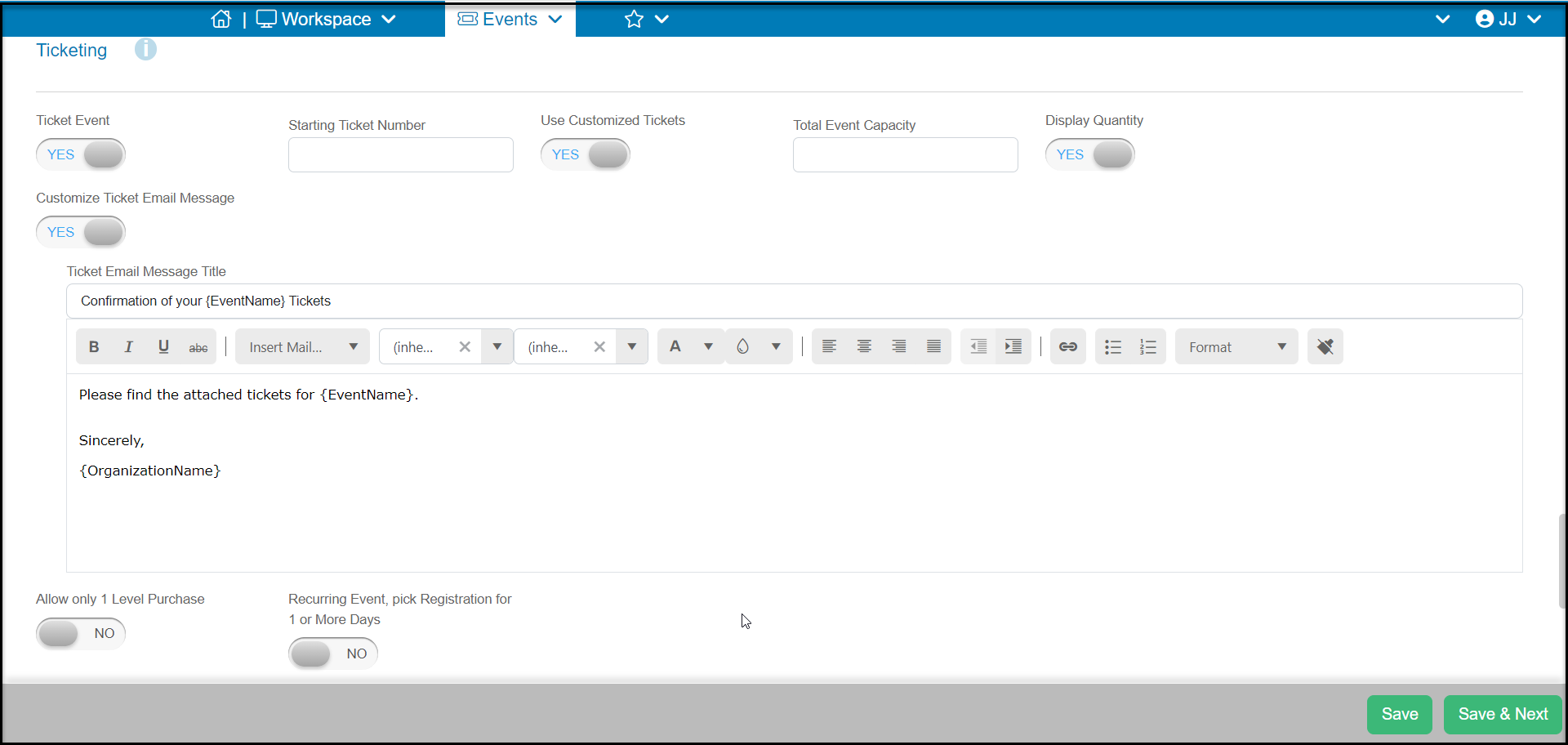Open the Workspace menu
Image resolution: width=1568 pixels, height=745 pixels.
click(326, 19)
